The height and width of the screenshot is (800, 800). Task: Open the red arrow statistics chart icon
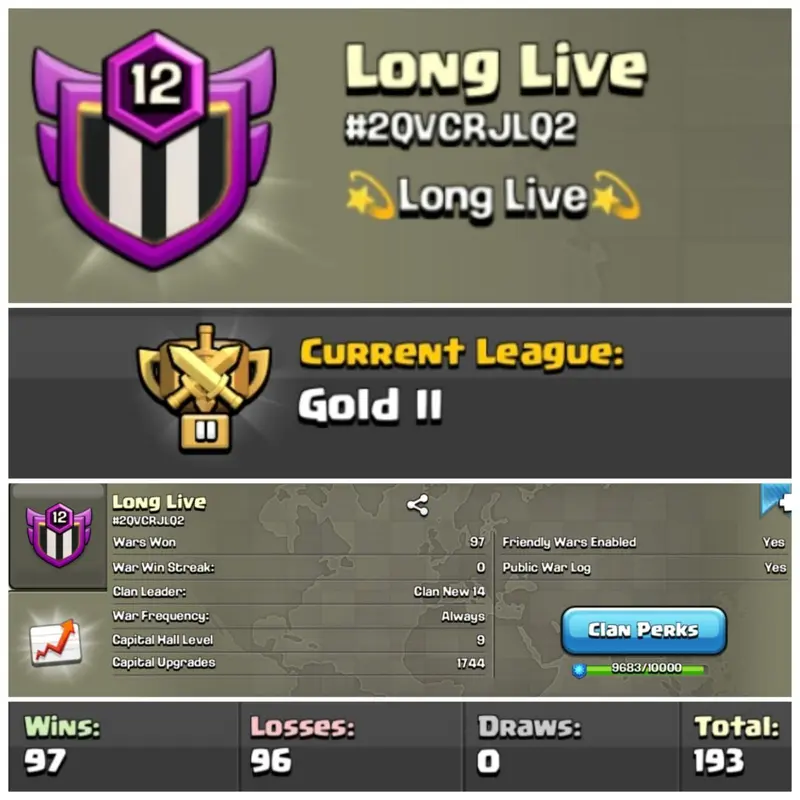56,642
